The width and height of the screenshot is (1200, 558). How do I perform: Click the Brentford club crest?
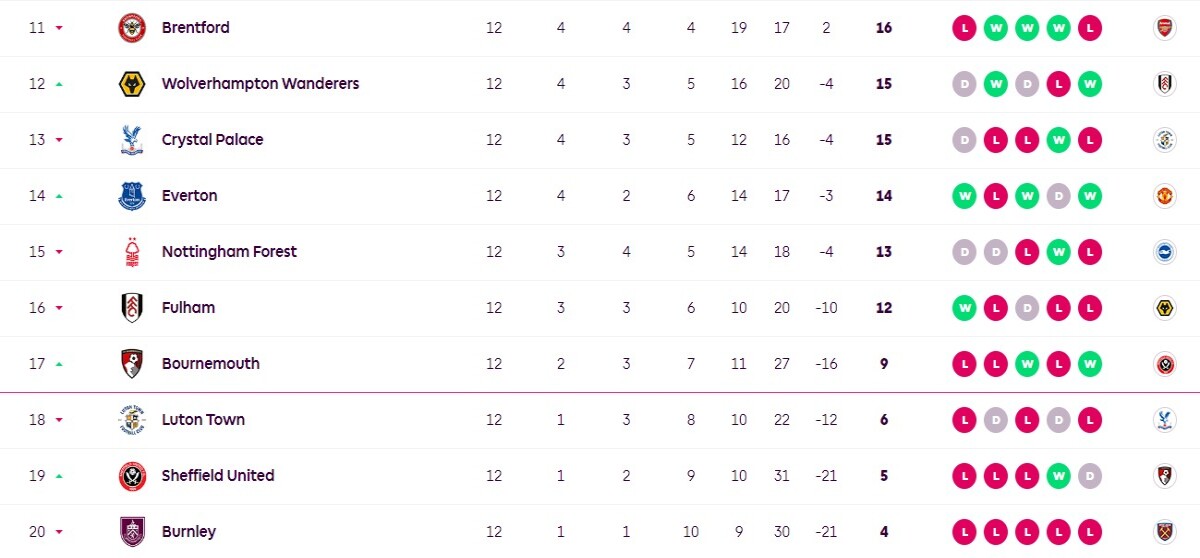point(132,28)
